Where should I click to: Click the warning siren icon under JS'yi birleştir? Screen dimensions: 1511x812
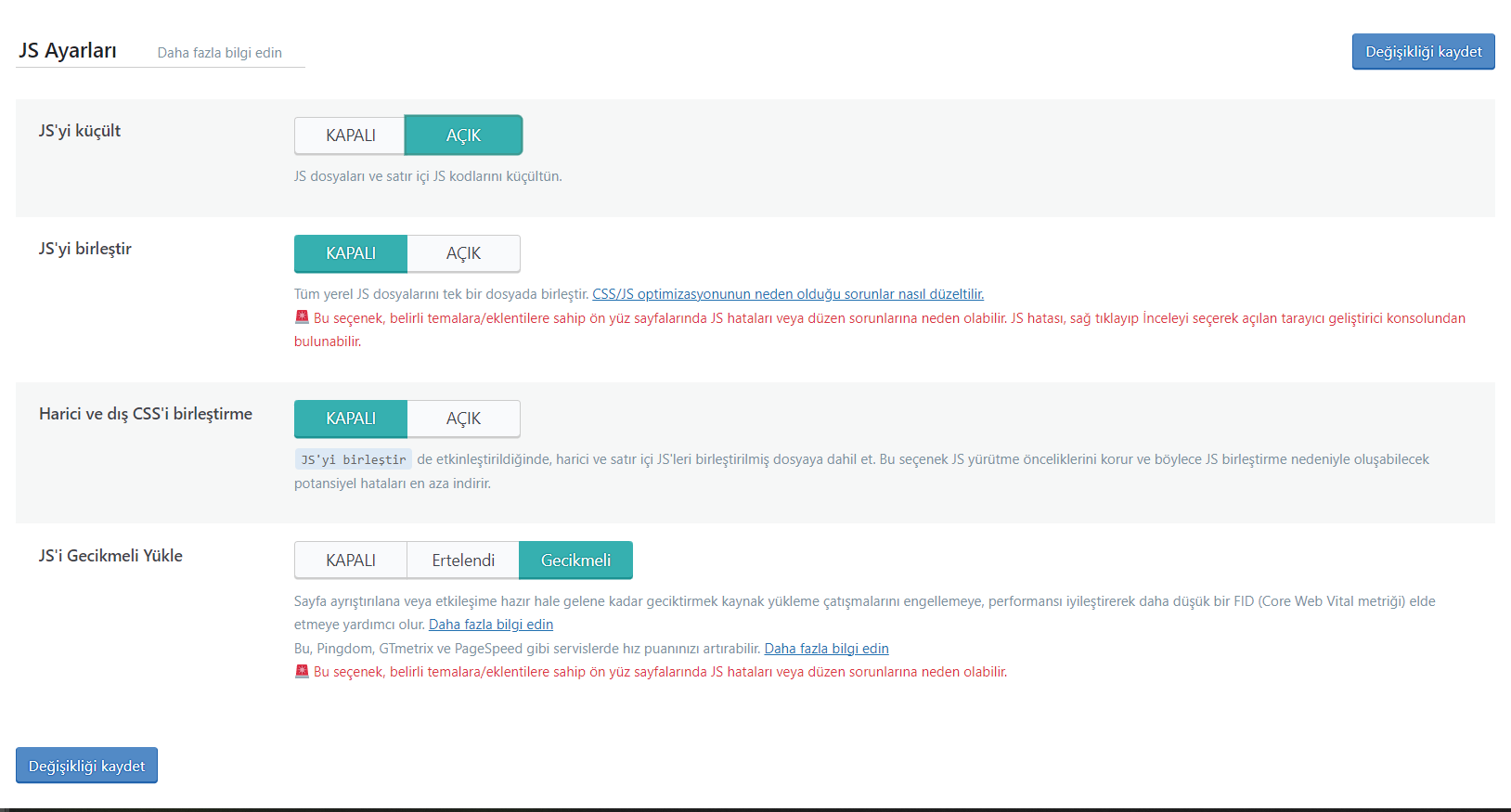point(302,317)
